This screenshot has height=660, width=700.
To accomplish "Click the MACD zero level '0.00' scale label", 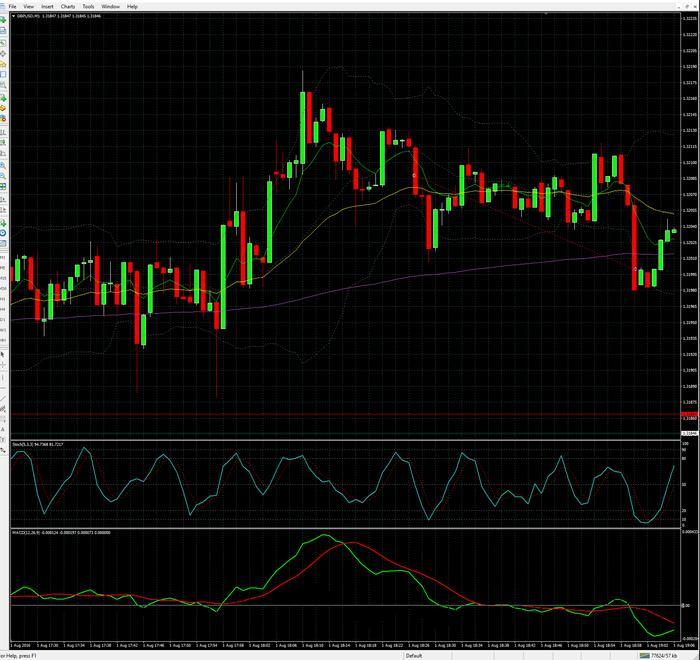I will click(687, 606).
